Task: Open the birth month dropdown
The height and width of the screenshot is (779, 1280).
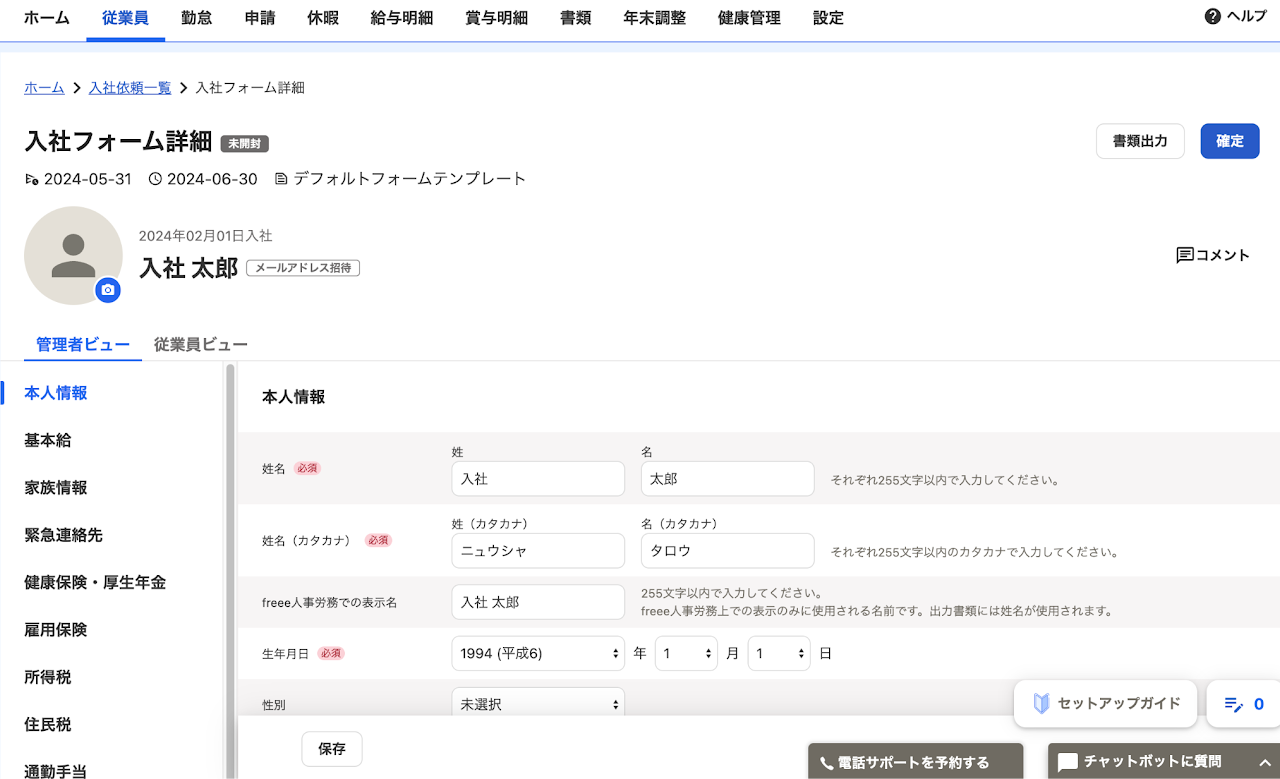Action: [x=686, y=653]
